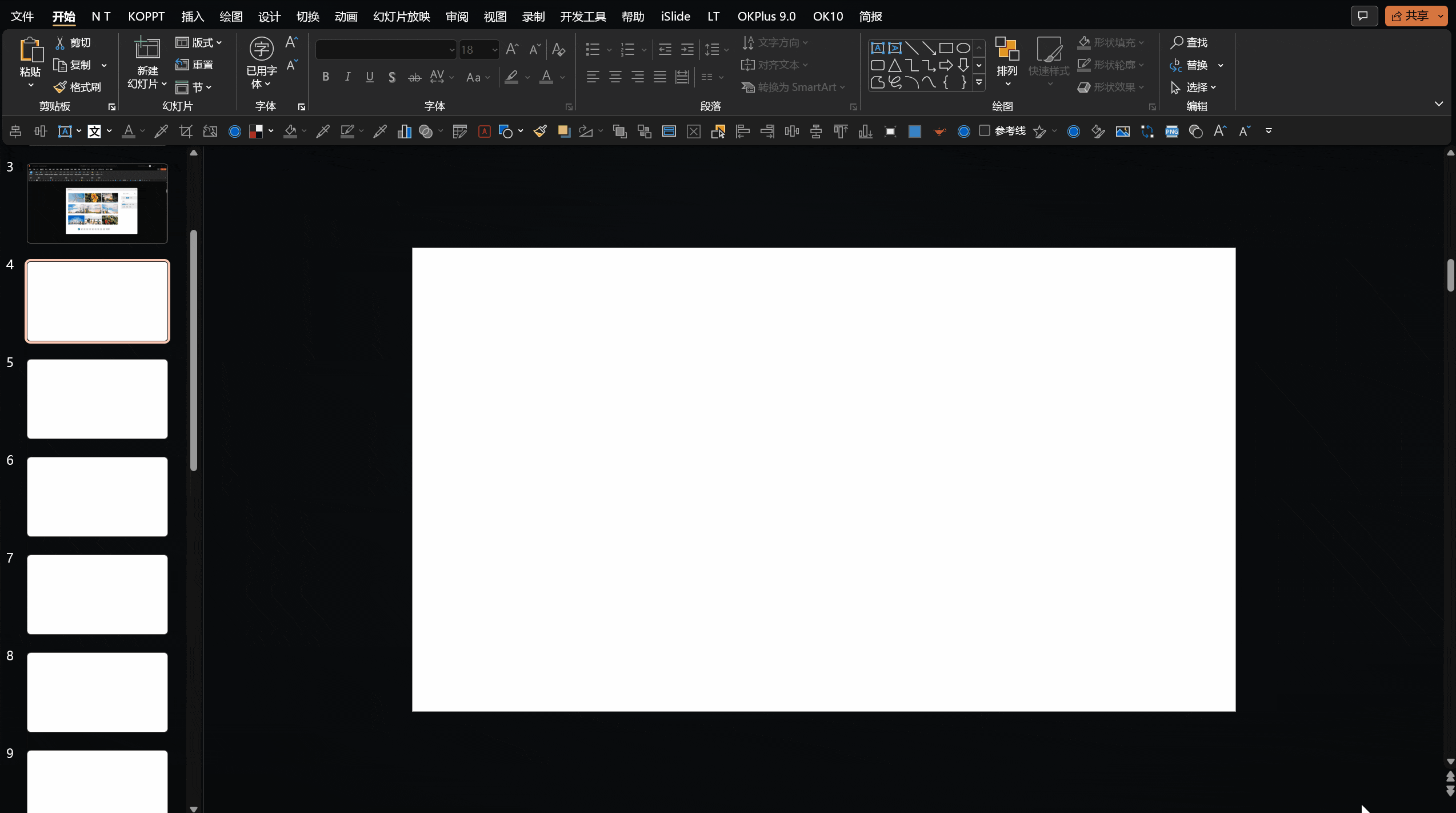Collapse the ribbon with the chevron

tap(1438, 103)
